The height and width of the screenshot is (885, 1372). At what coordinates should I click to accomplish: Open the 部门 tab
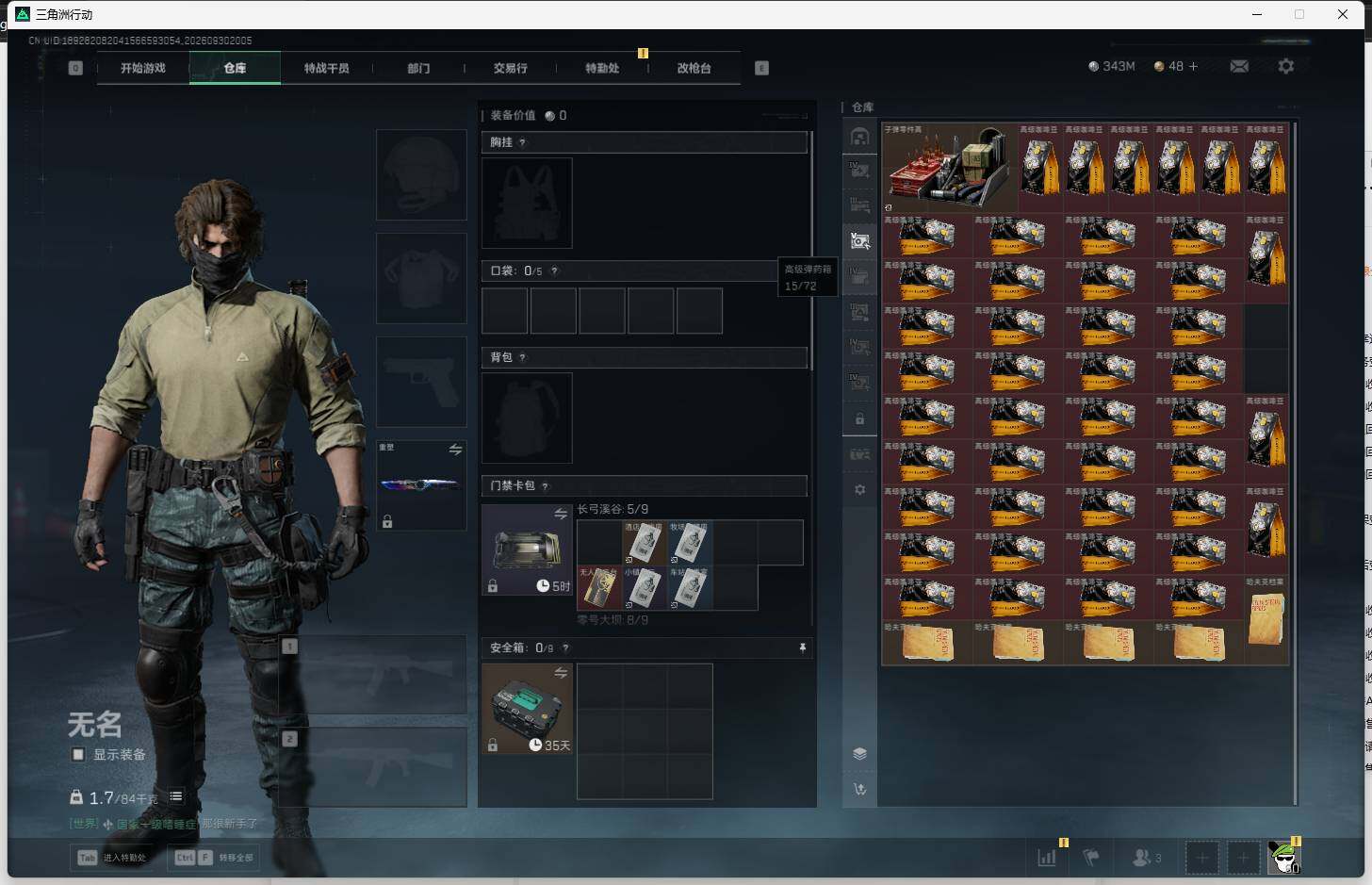click(418, 68)
